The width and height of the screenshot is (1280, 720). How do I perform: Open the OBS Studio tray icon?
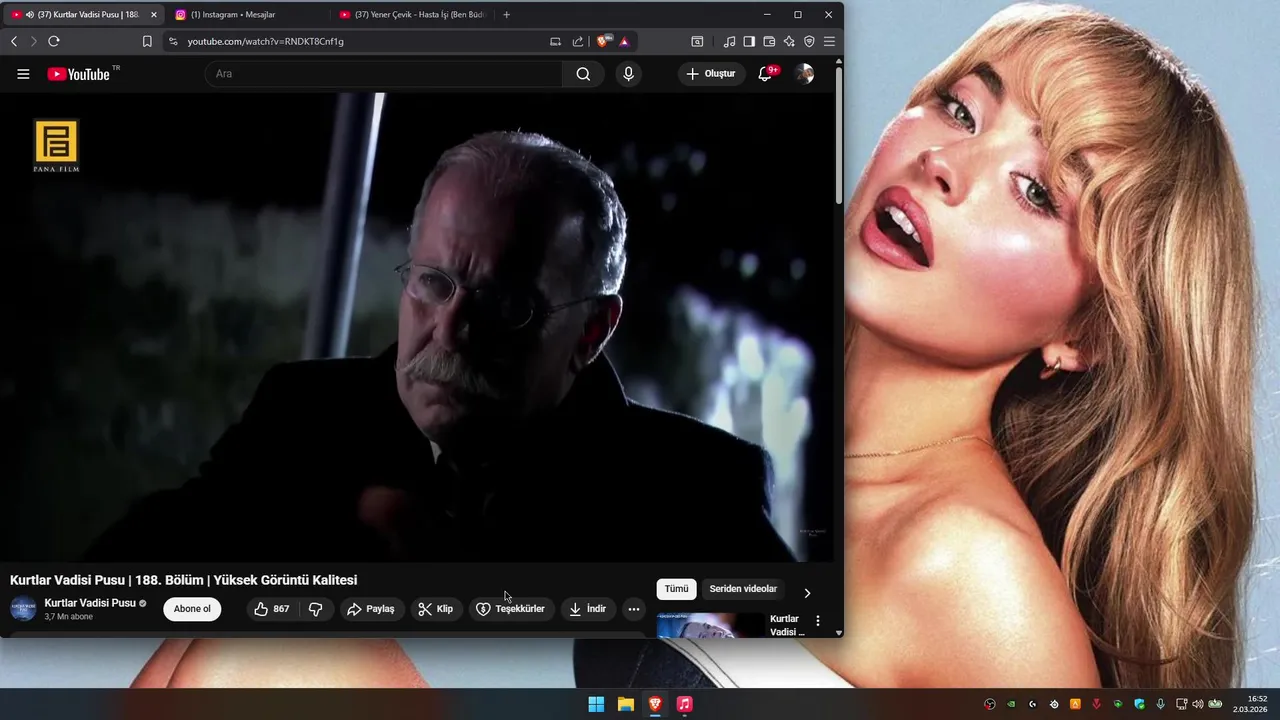pos(990,704)
